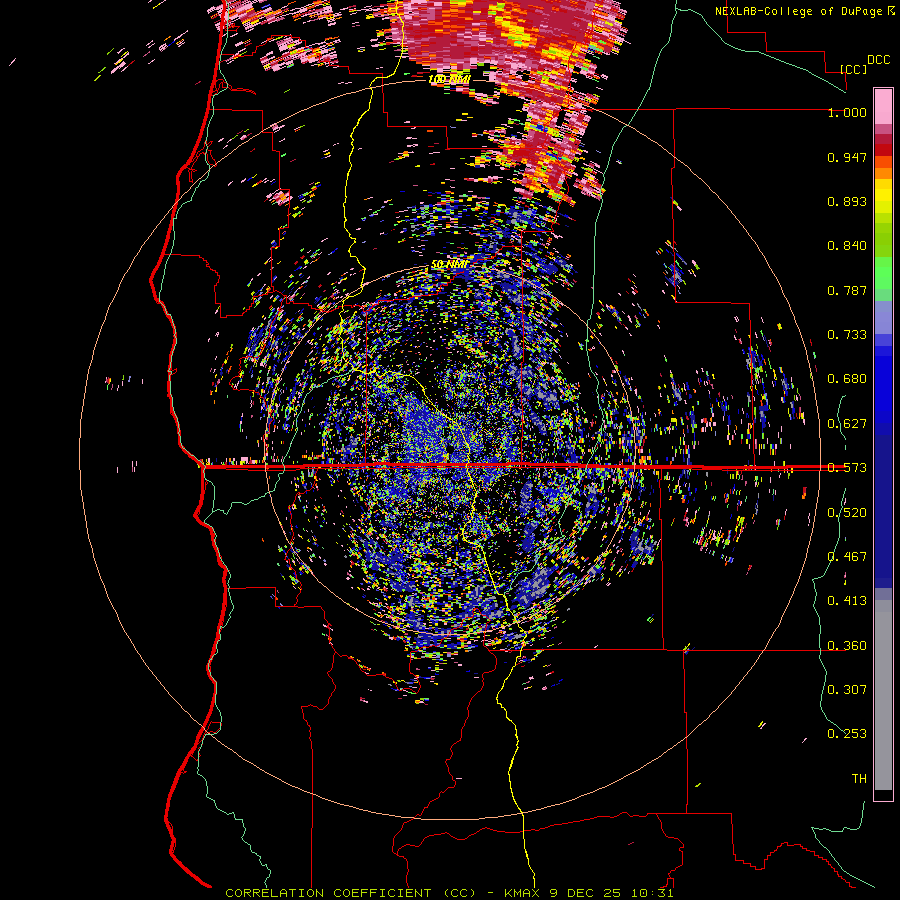Select the 0.840 legend value
Image resolution: width=900 pixels, height=900 pixels.
[847, 246]
